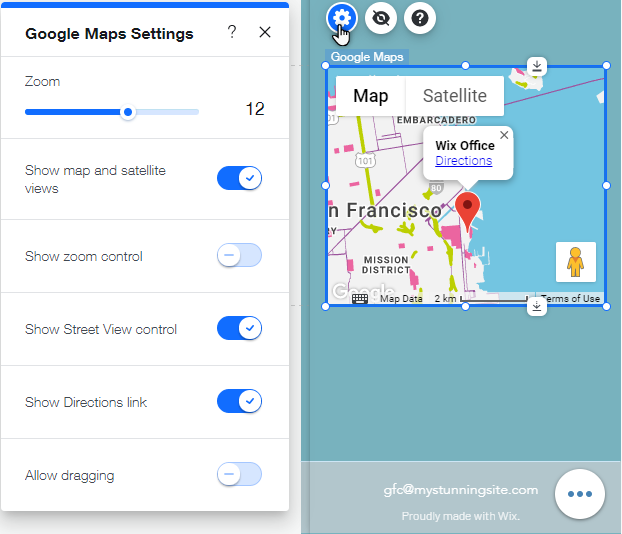Screen dimensions: 622x534
Task: Open the Directions link in popup
Action: [463, 160]
